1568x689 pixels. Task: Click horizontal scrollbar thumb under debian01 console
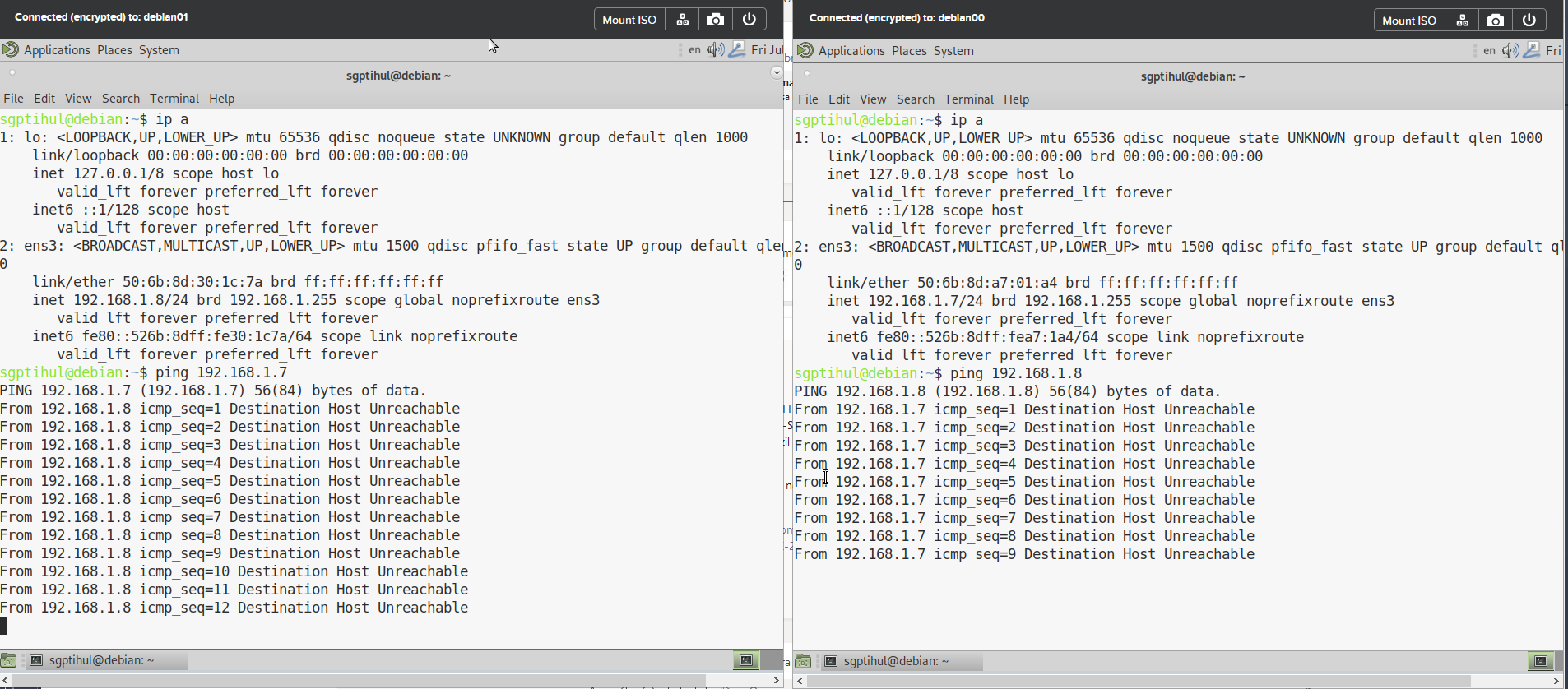pos(360,681)
